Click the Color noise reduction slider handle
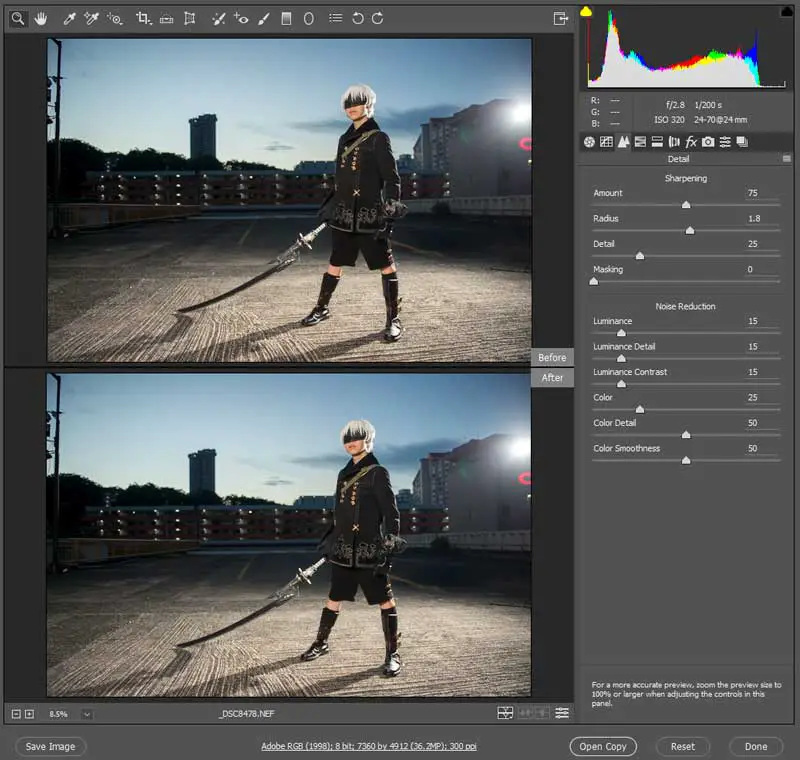This screenshot has height=760, width=800. 640,410
